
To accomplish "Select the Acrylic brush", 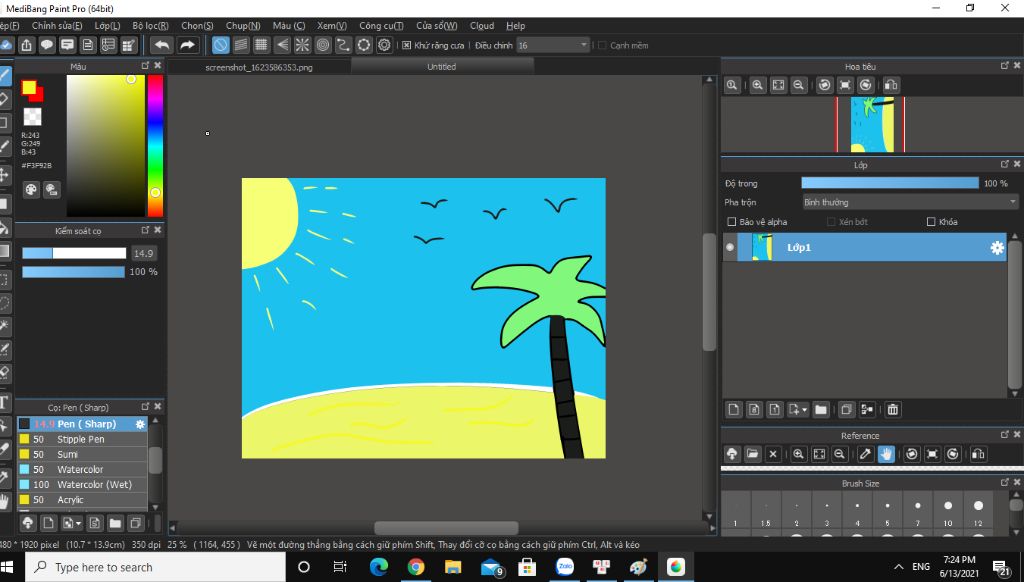I will pos(82,500).
